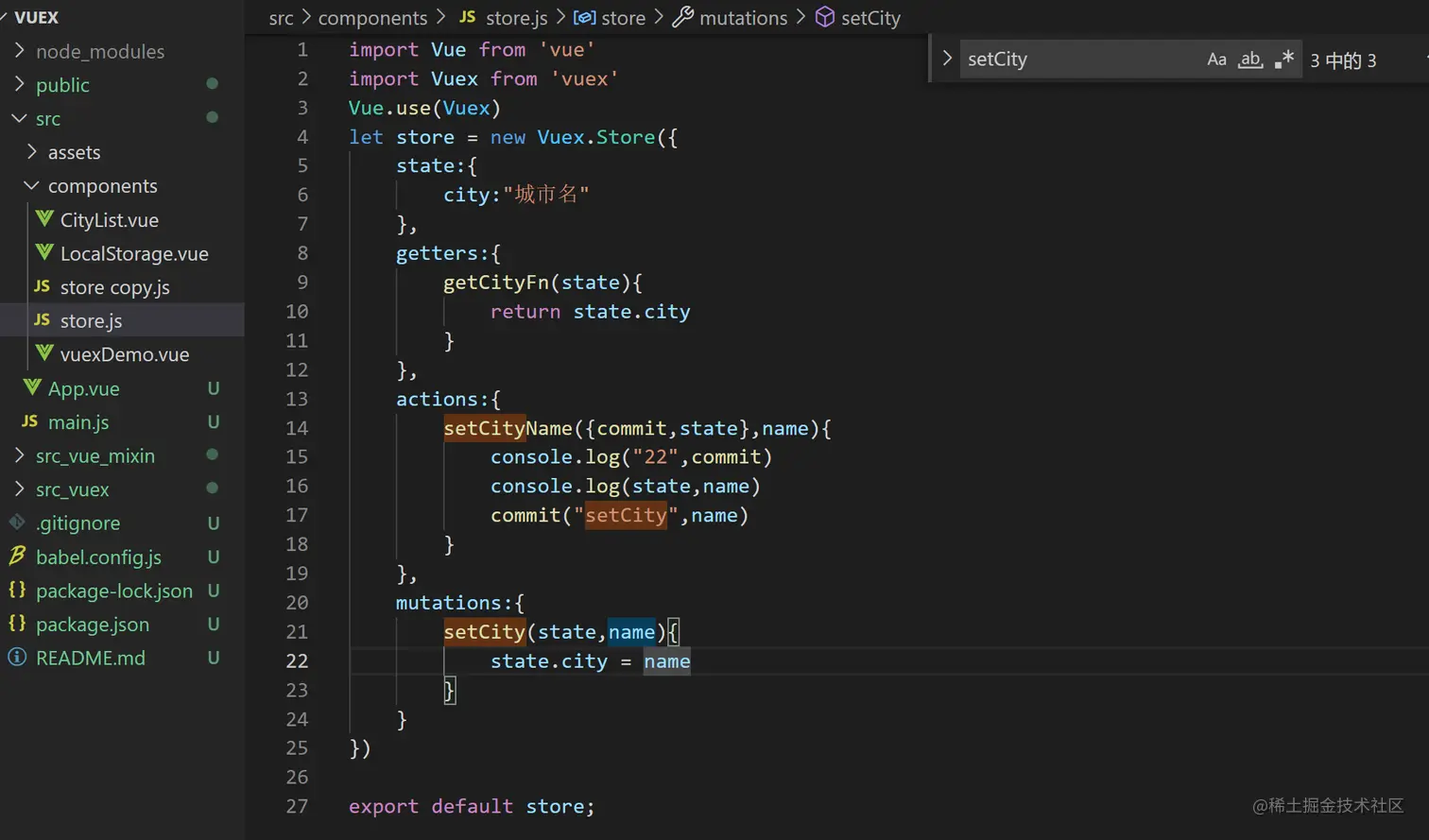Click the store variable icon in the breadcrumb

[x=585, y=18]
